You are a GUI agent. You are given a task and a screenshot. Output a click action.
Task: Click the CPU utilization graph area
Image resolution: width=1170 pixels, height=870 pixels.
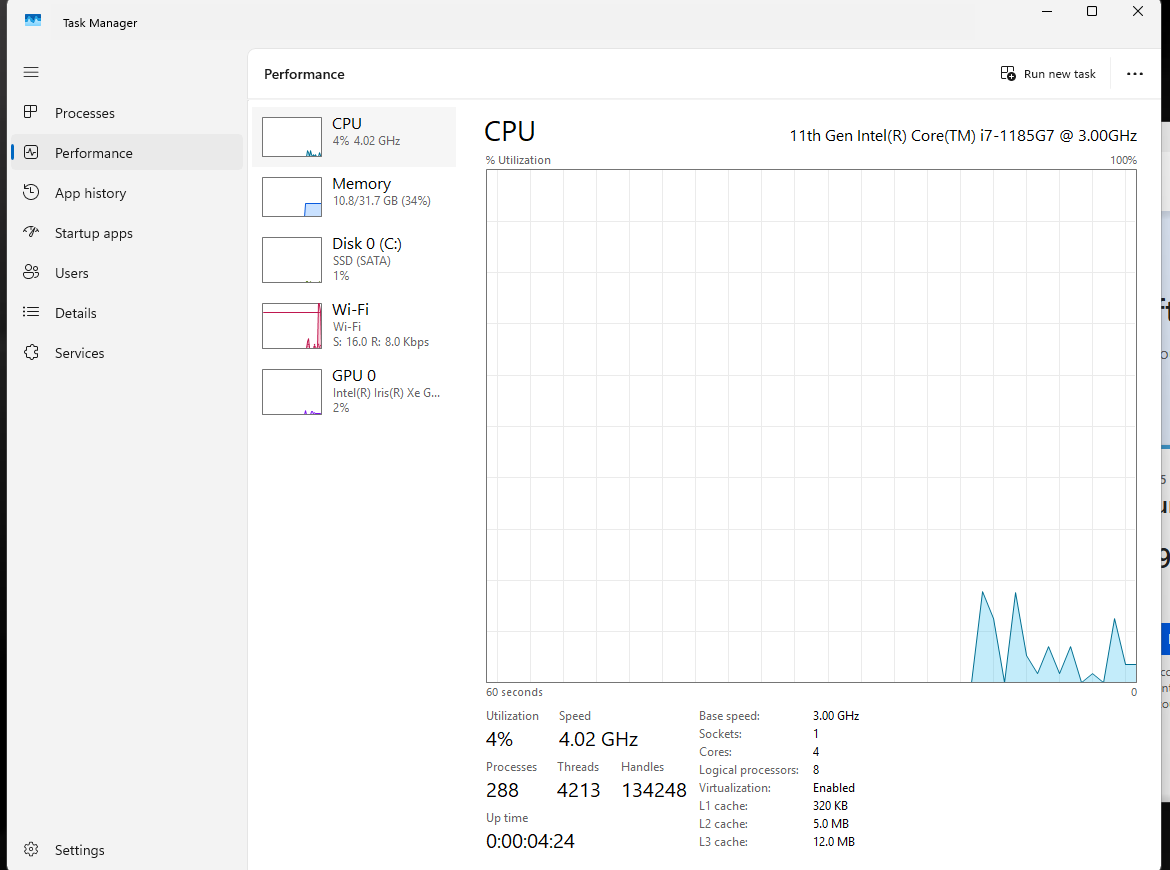point(811,426)
